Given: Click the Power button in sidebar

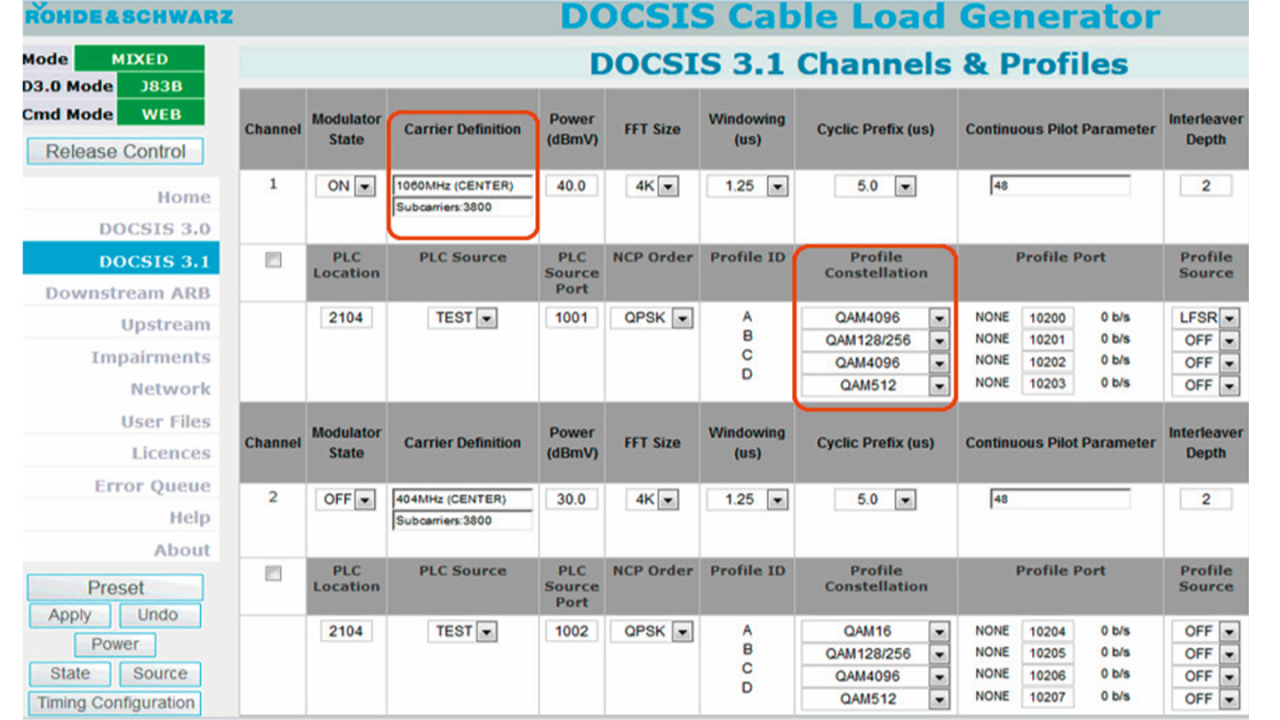Looking at the screenshot, I should click(116, 645).
